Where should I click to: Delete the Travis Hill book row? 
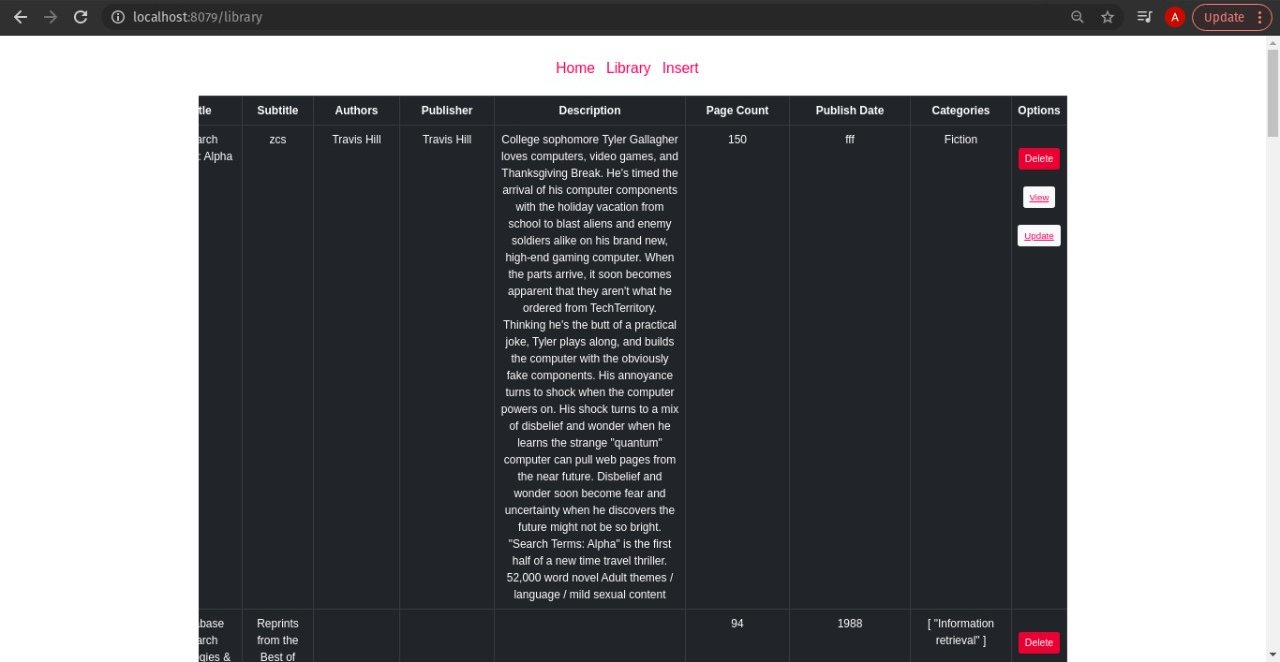1039,158
